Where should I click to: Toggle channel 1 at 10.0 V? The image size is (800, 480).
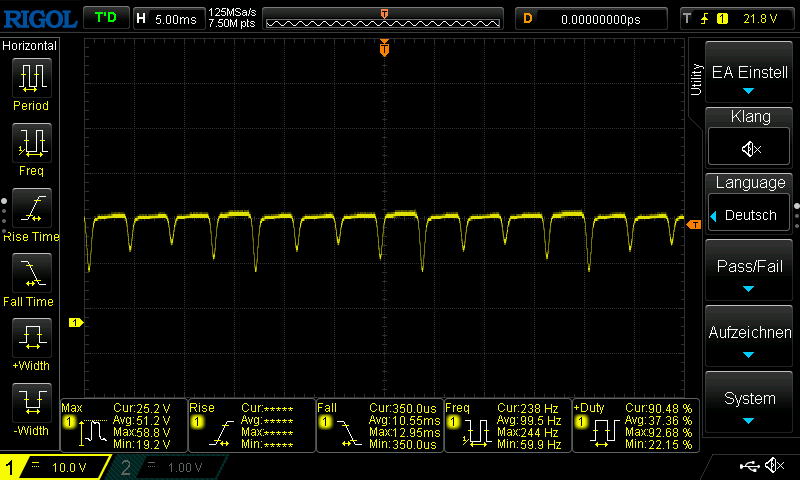coord(56,467)
